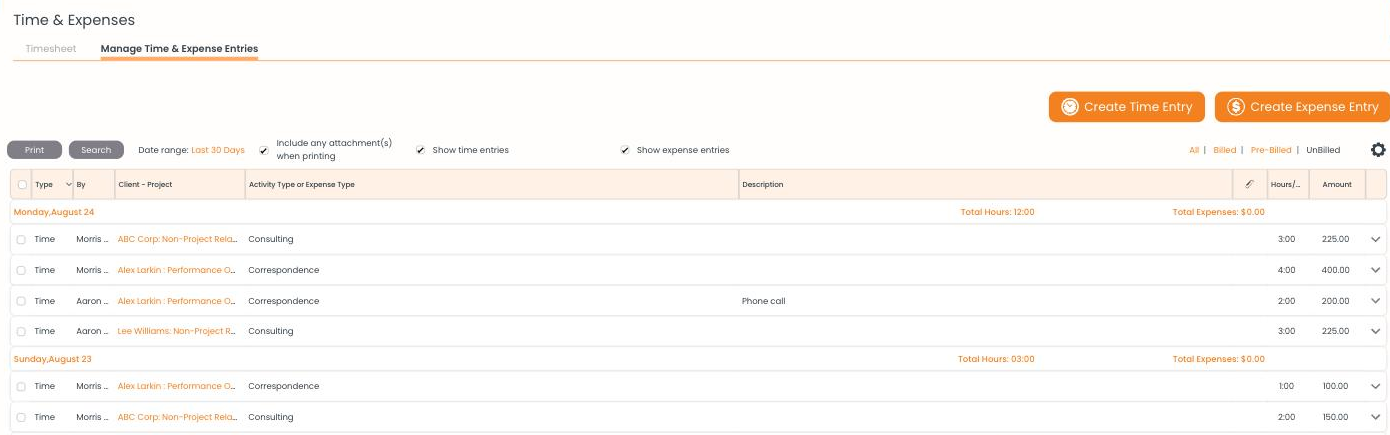Check the row with 150.00 amount
Screen dimensions: 1390x435
(x=21, y=416)
